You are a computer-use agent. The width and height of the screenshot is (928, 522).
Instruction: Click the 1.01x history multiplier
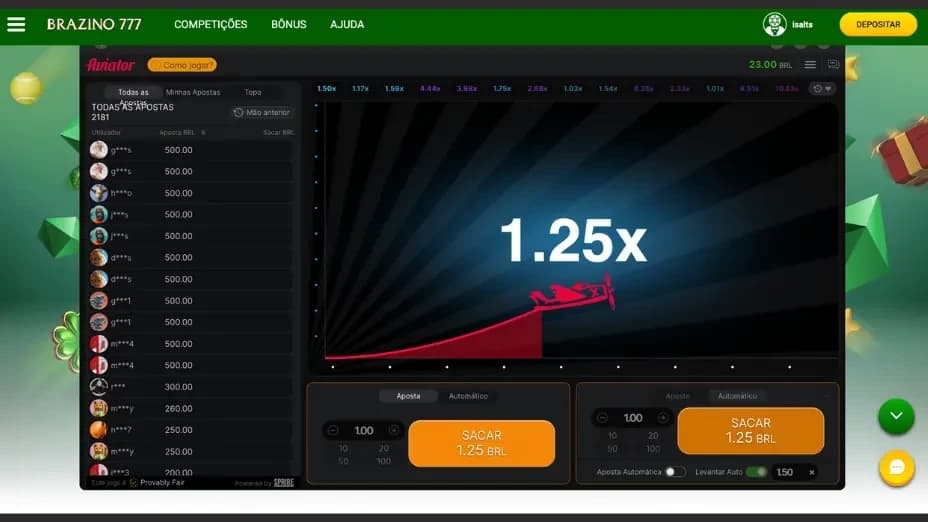715,89
